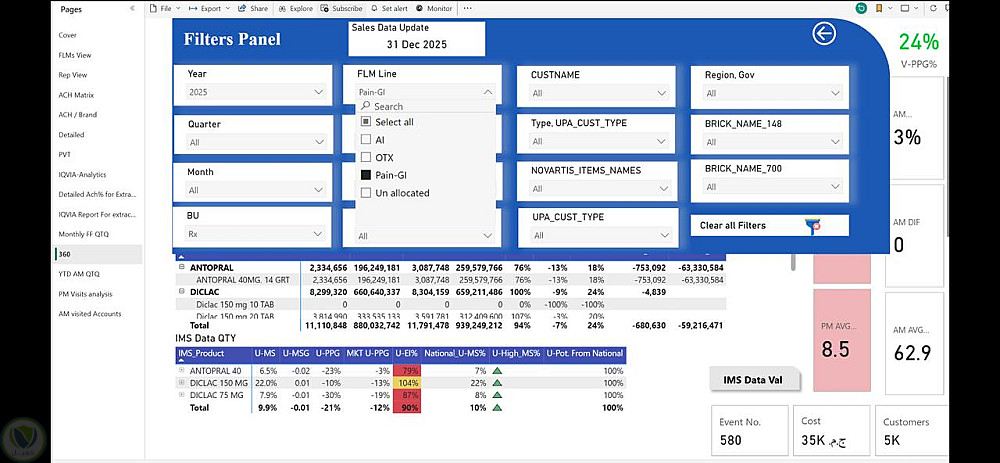The width and height of the screenshot is (1000, 463).
Task: Click the Share toolbar button
Action: (253, 8)
